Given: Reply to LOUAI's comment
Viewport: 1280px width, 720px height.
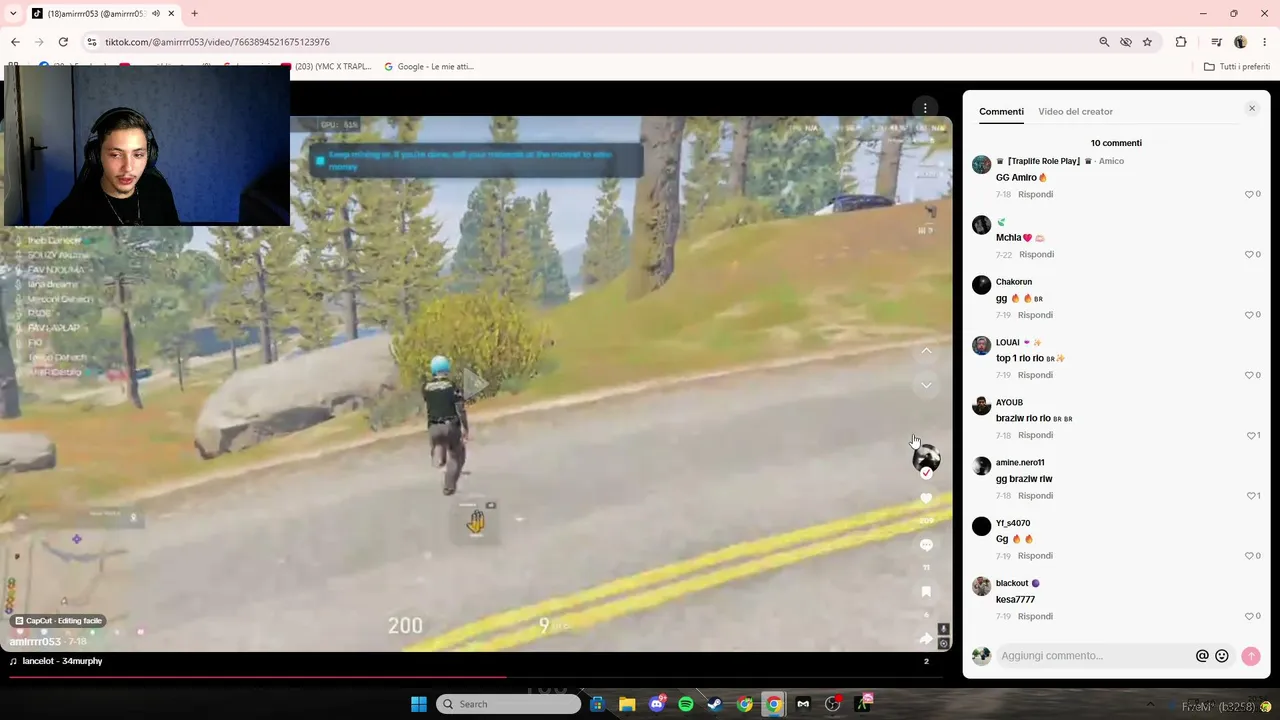Looking at the screenshot, I should point(1035,375).
